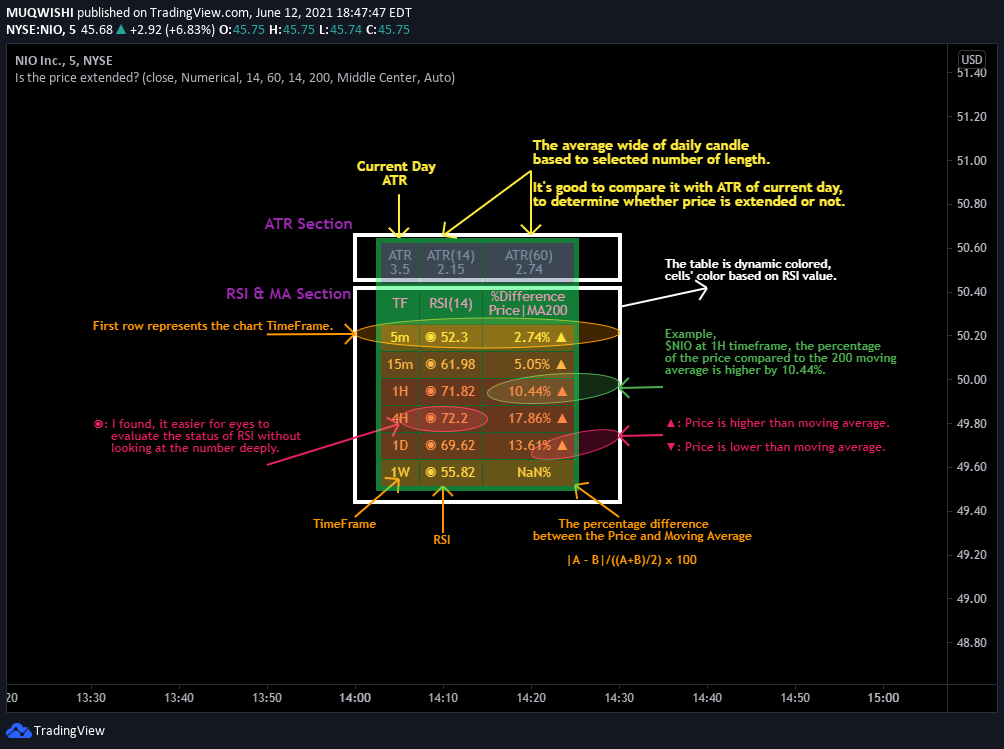Click the up triangle next to 5.05%
Screen dimensions: 1004x749
562,364
